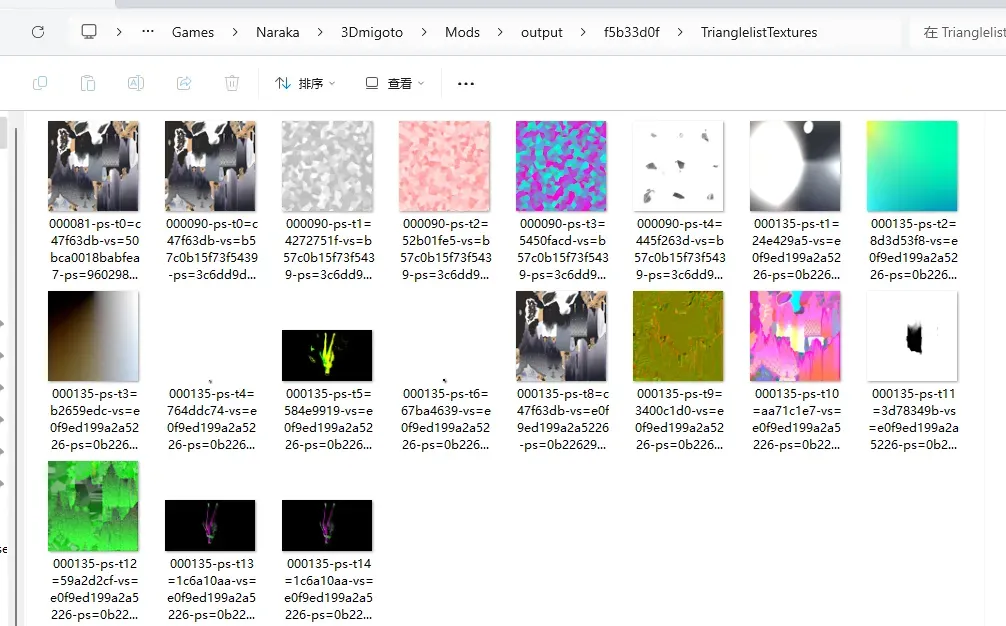Copy the selected file using toolbar Copy icon
Screen dimensions: 1006x626
tap(40, 83)
